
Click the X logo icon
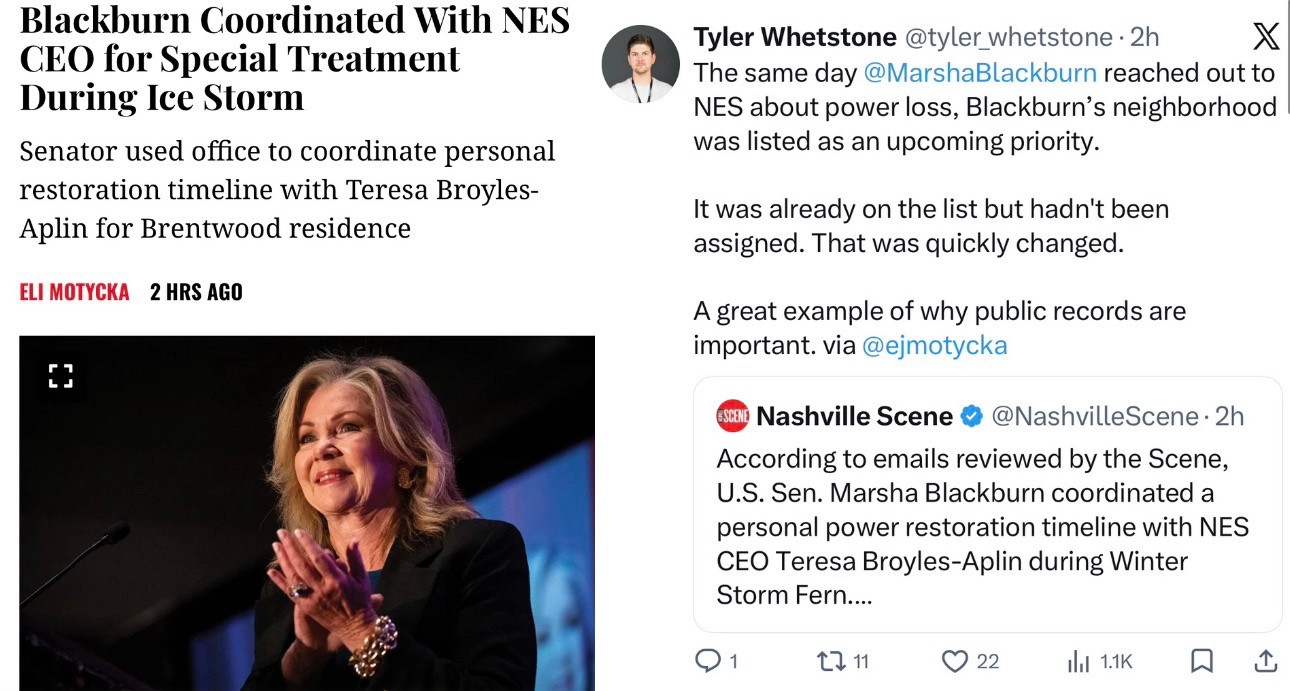coord(1265,38)
